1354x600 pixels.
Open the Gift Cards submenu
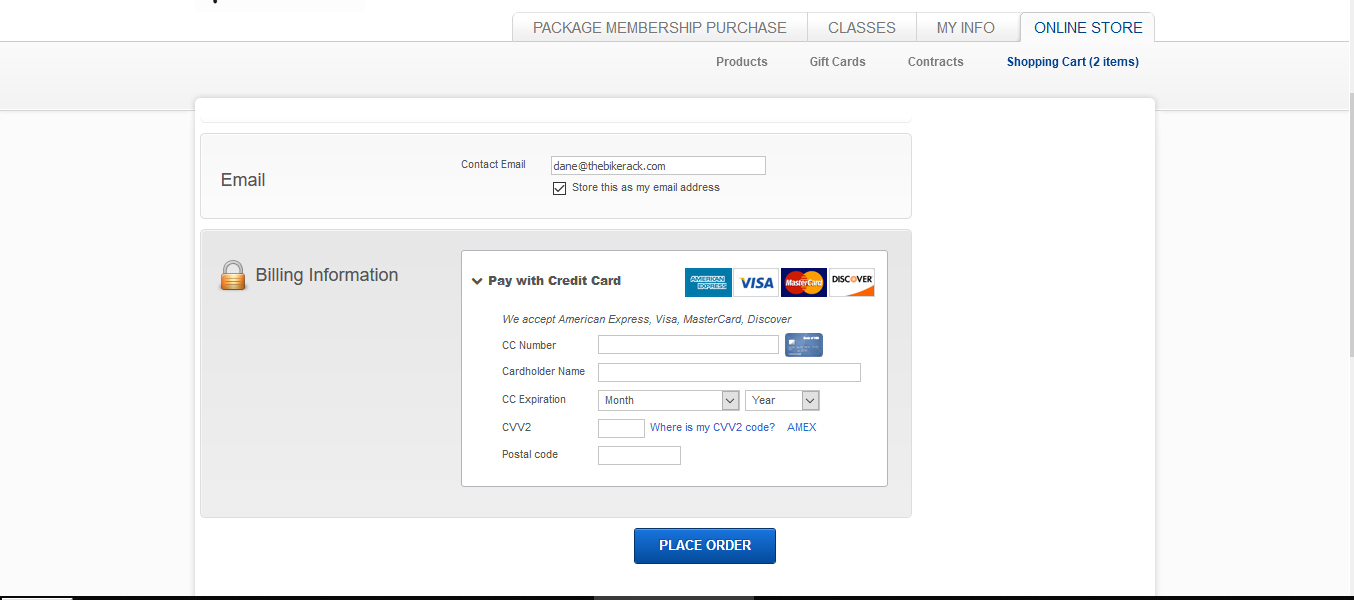pyautogui.click(x=837, y=62)
